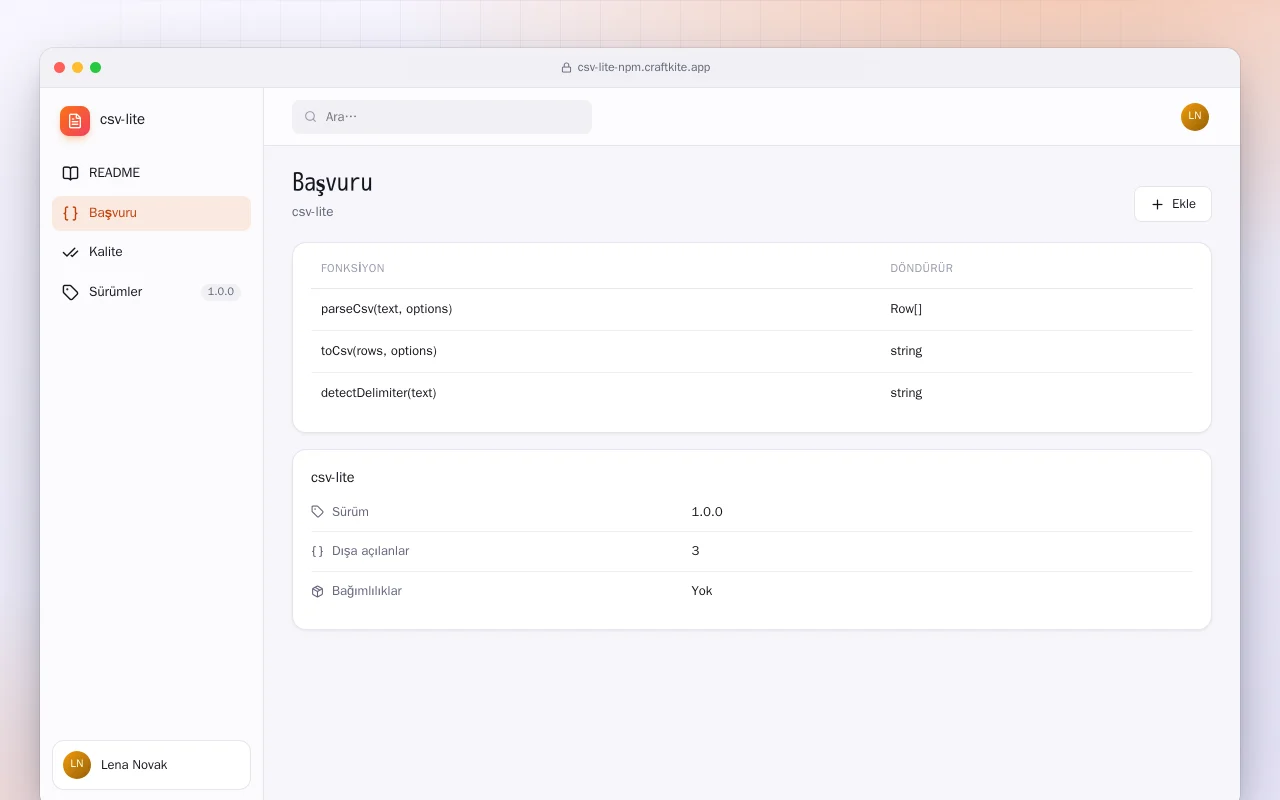The height and width of the screenshot is (800, 1280).
Task: Click the package icon beside Bağımlılıklar
Action: [318, 591]
